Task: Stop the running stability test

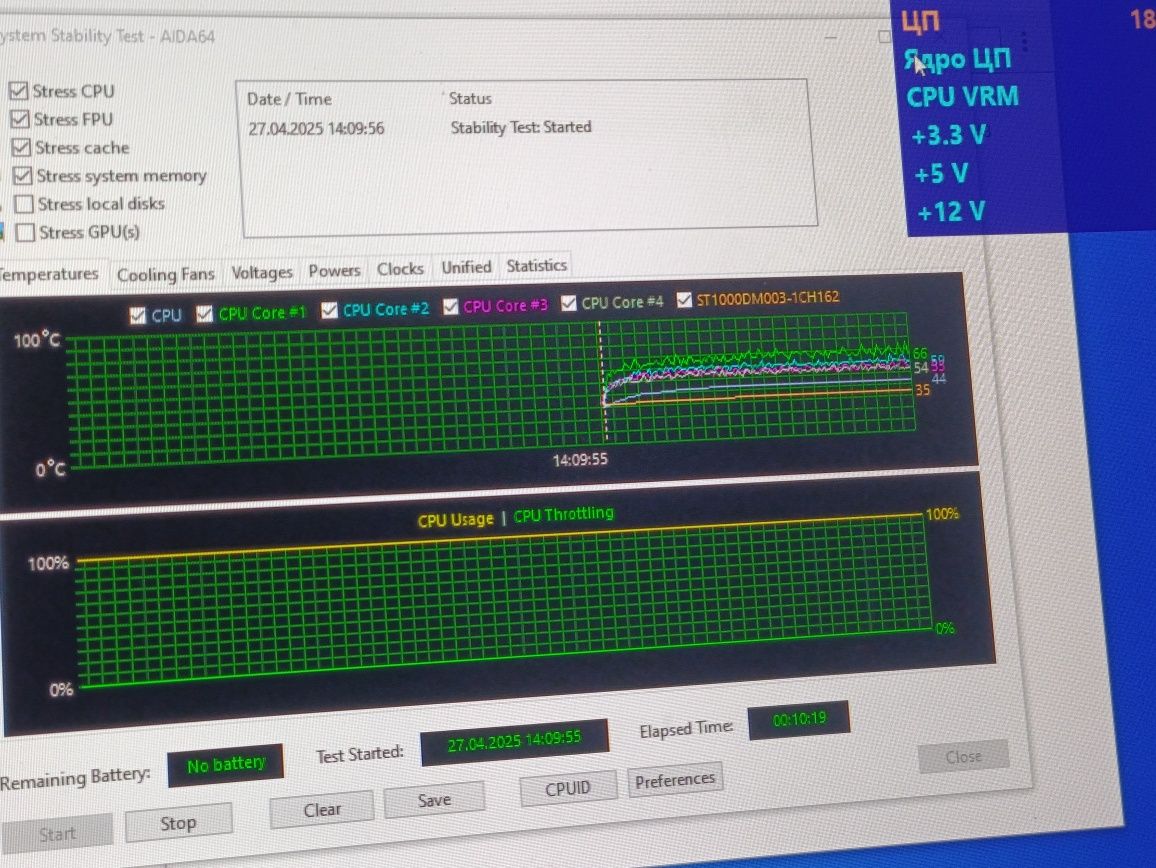Action: (x=178, y=822)
